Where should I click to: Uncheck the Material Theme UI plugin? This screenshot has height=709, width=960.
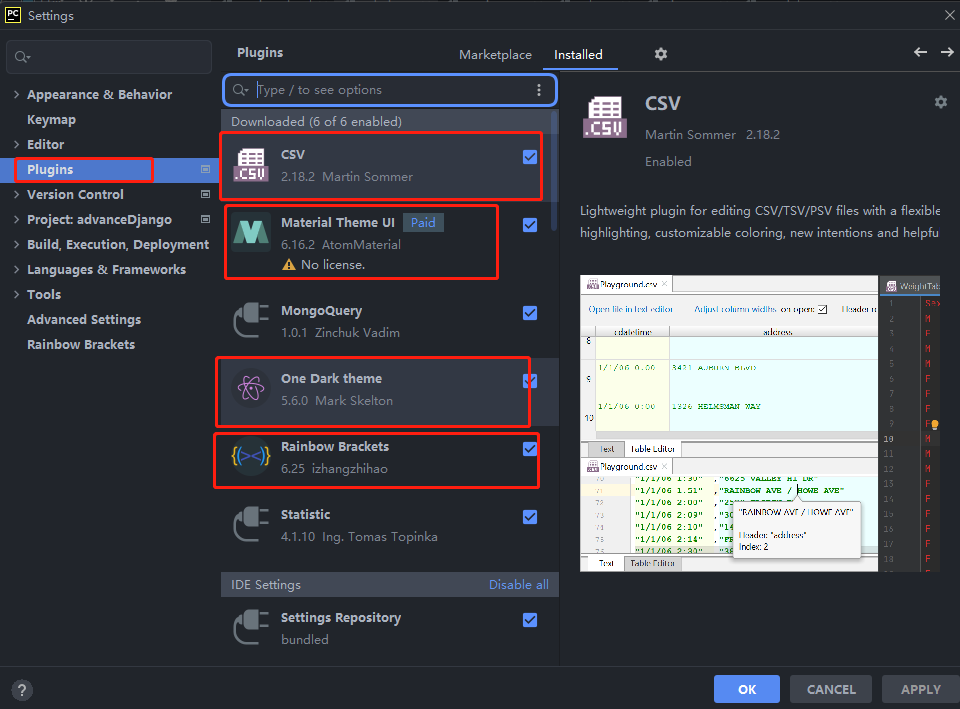(530, 225)
